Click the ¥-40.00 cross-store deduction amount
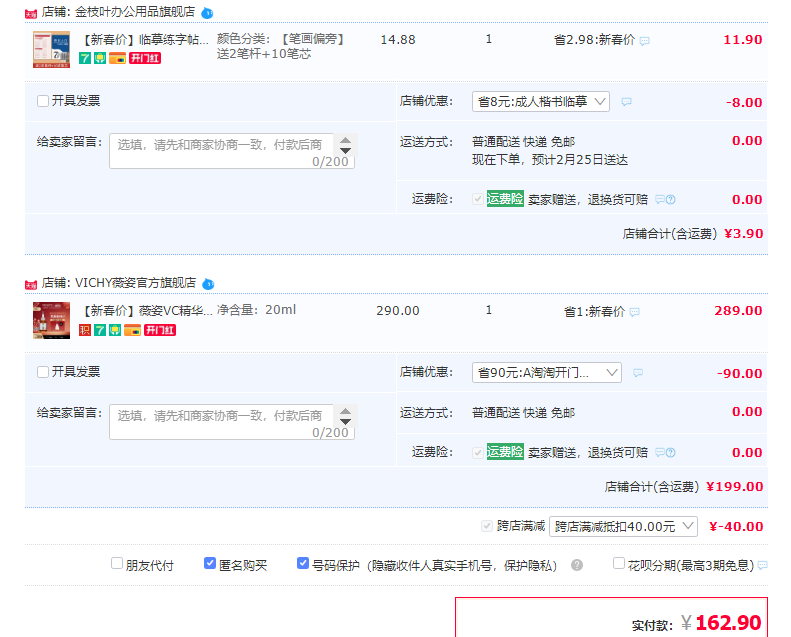 click(736, 527)
